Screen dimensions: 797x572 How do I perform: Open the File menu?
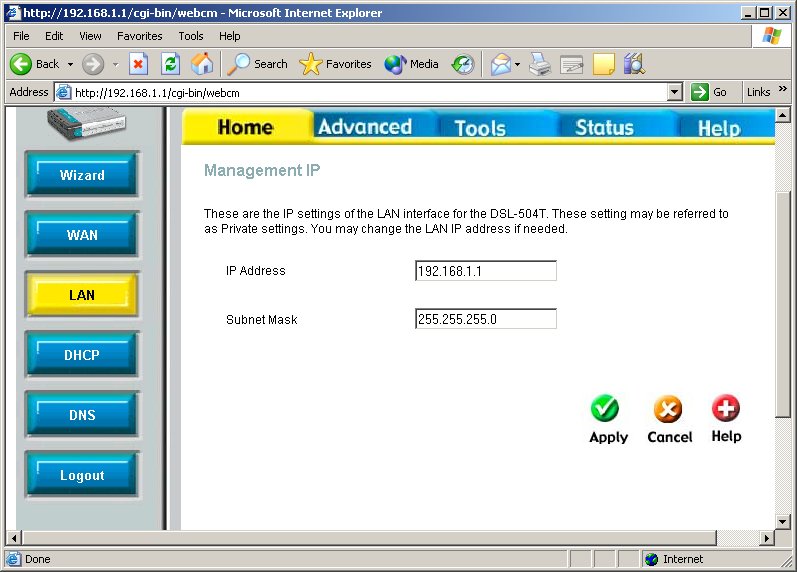pos(21,36)
